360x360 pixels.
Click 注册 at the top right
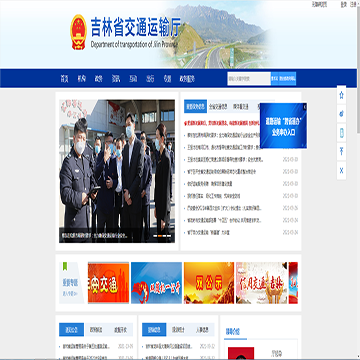pos(353,4)
